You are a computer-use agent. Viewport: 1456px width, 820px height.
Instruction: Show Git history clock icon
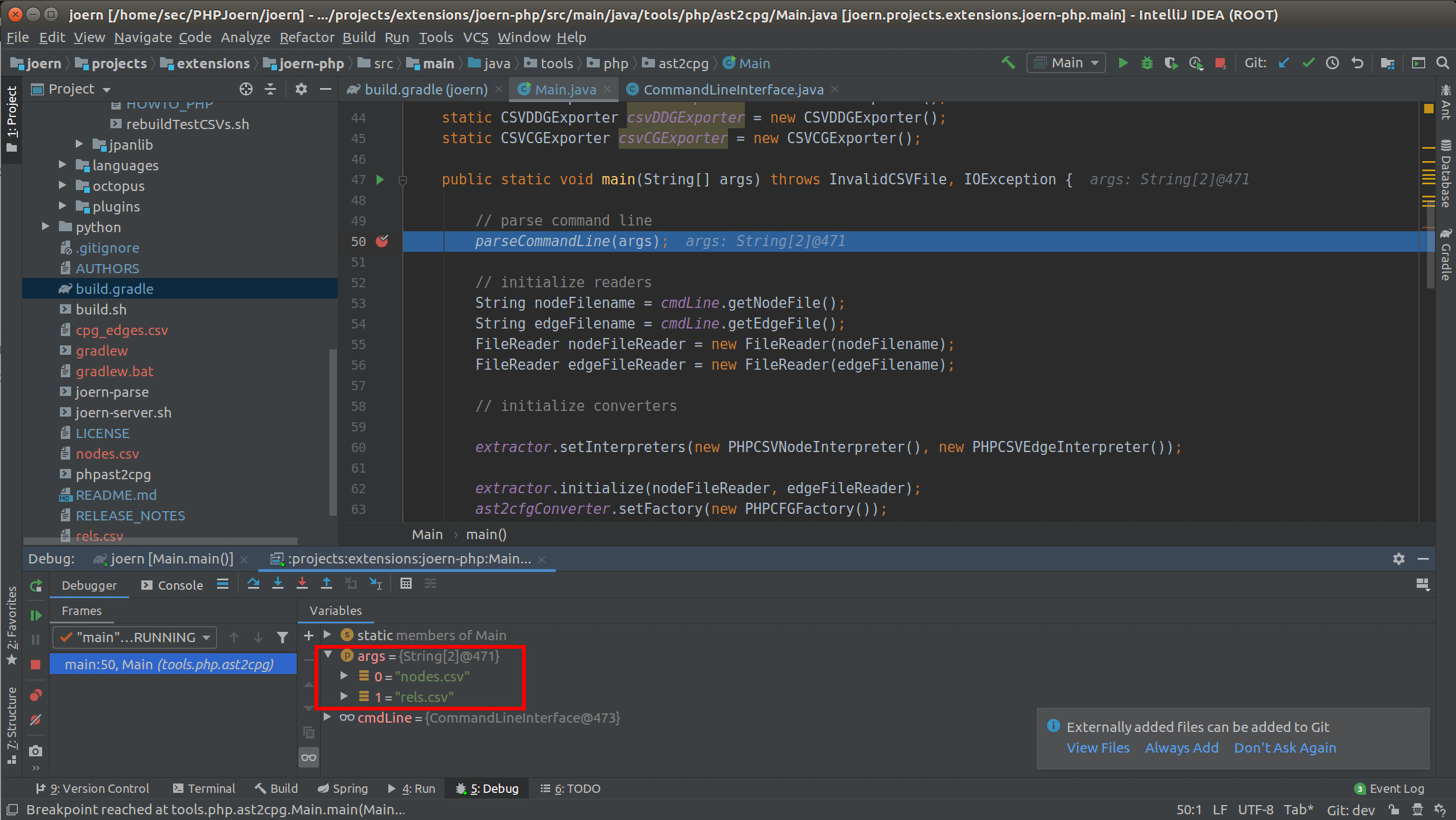pos(1332,63)
